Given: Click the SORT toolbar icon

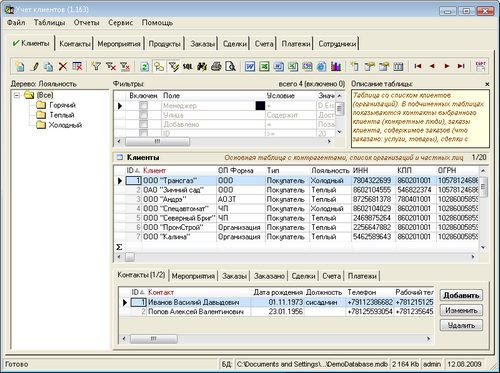Looking at the screenshot, I should click(x=480, y=66).
